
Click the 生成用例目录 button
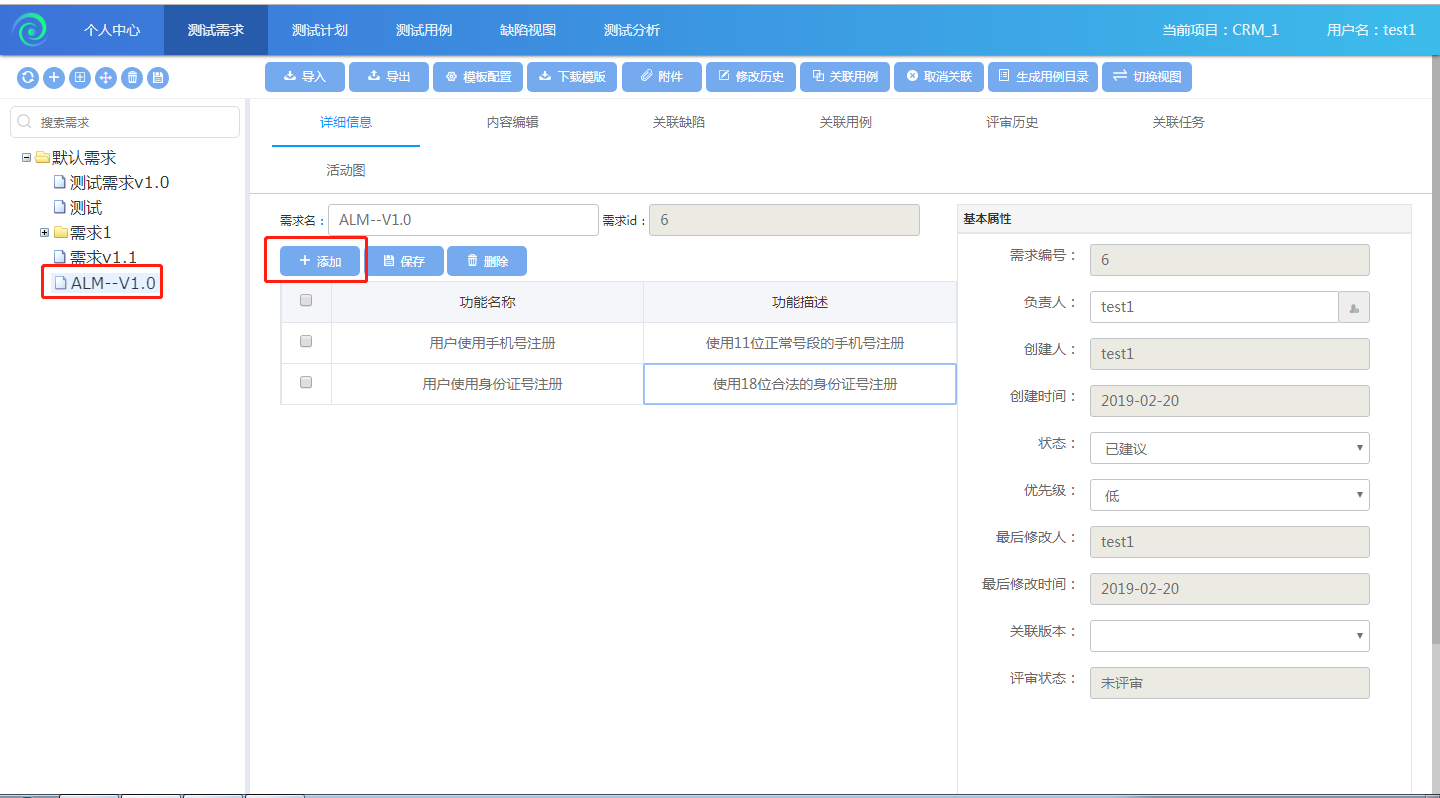coord(1043,77)
